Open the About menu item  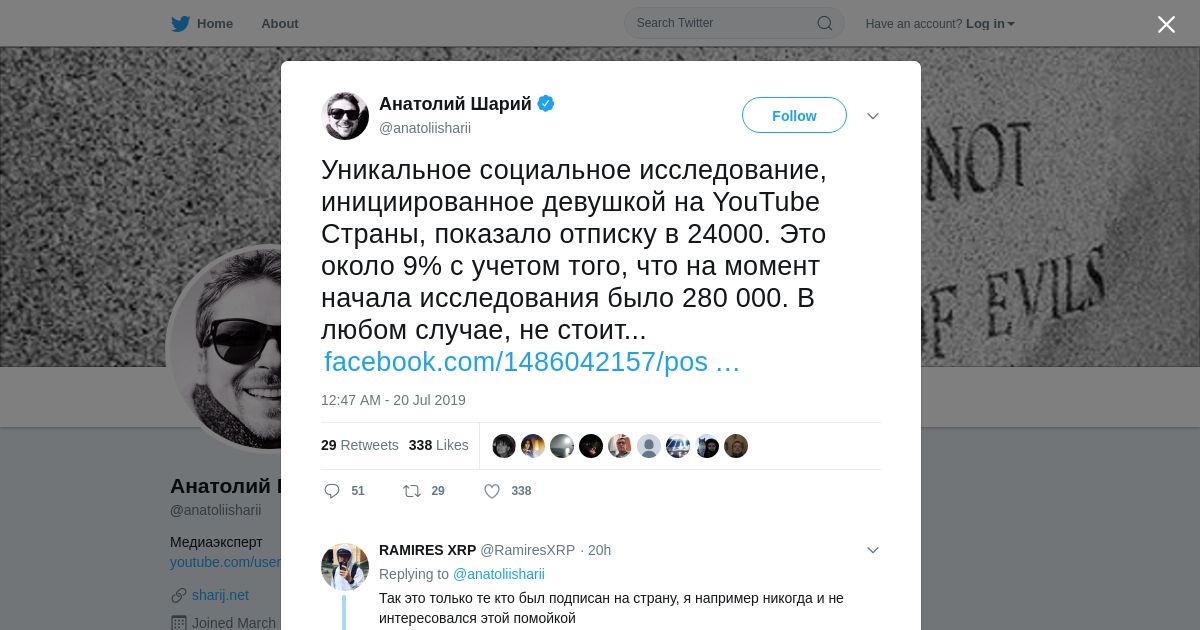click(x=280, y=23)
